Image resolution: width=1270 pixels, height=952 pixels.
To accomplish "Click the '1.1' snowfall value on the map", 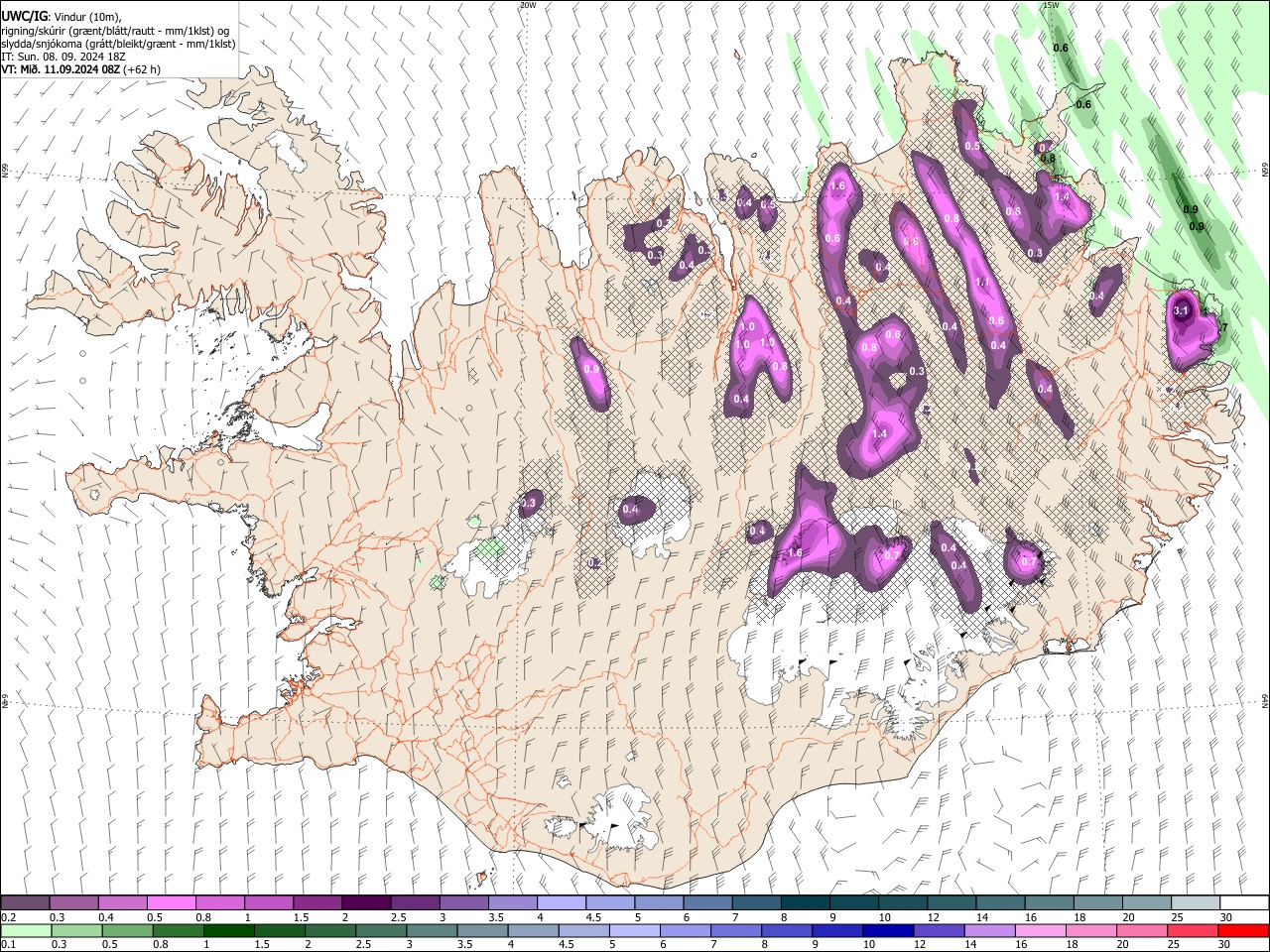I will (982, 282).
